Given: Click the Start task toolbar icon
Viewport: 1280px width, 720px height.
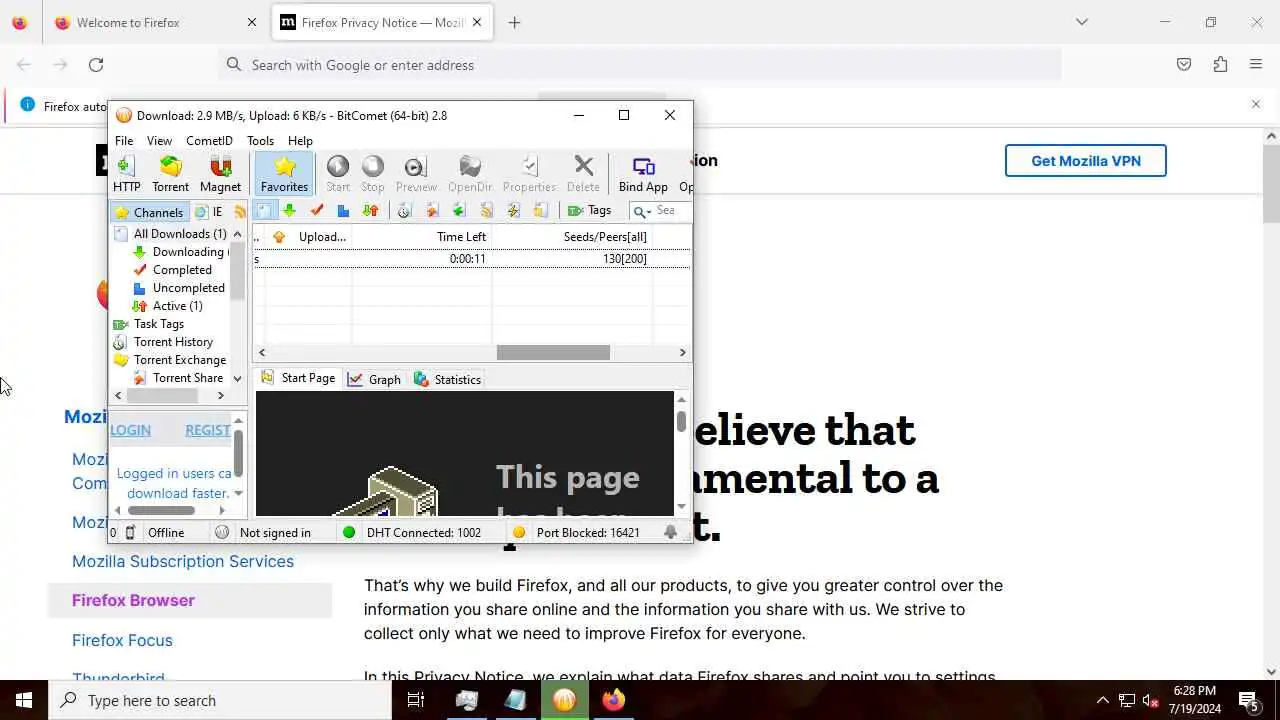Looking at the screenshot, I should (338, 174).
